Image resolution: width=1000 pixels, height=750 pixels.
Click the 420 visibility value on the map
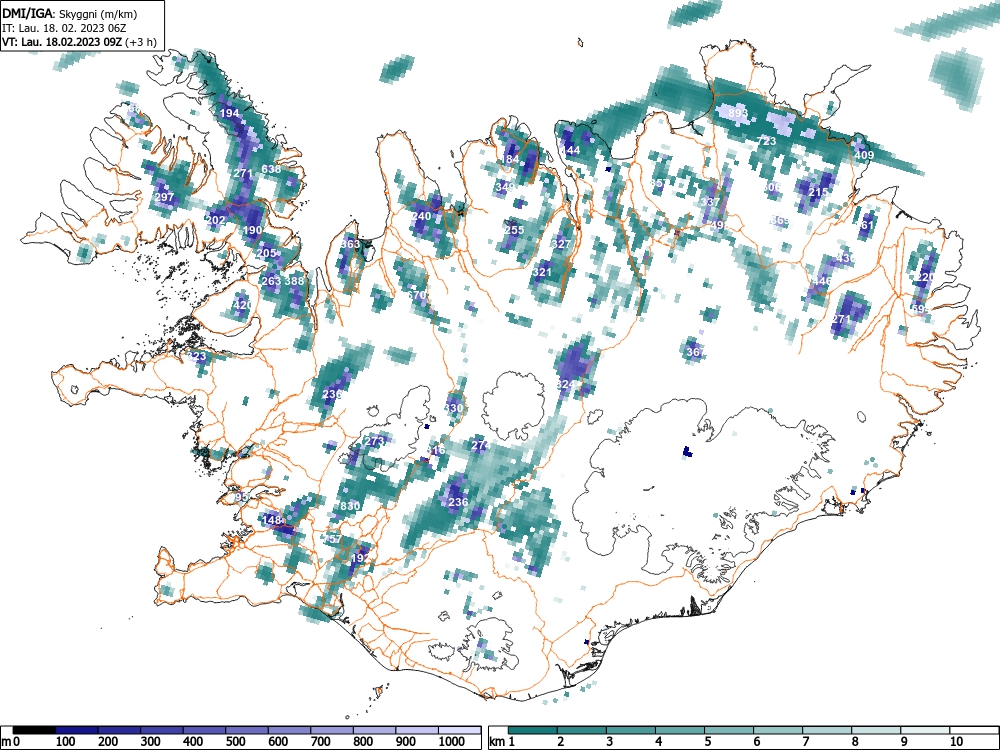point(242,305)
